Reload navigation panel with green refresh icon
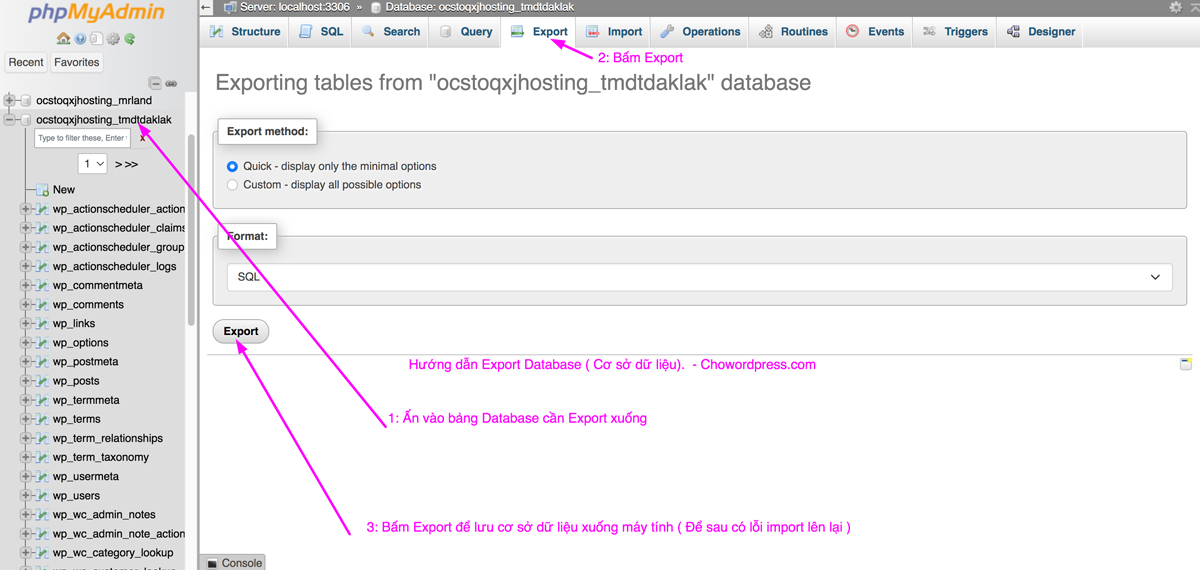The image size is (1200, 570). click(x=129, y=39)
